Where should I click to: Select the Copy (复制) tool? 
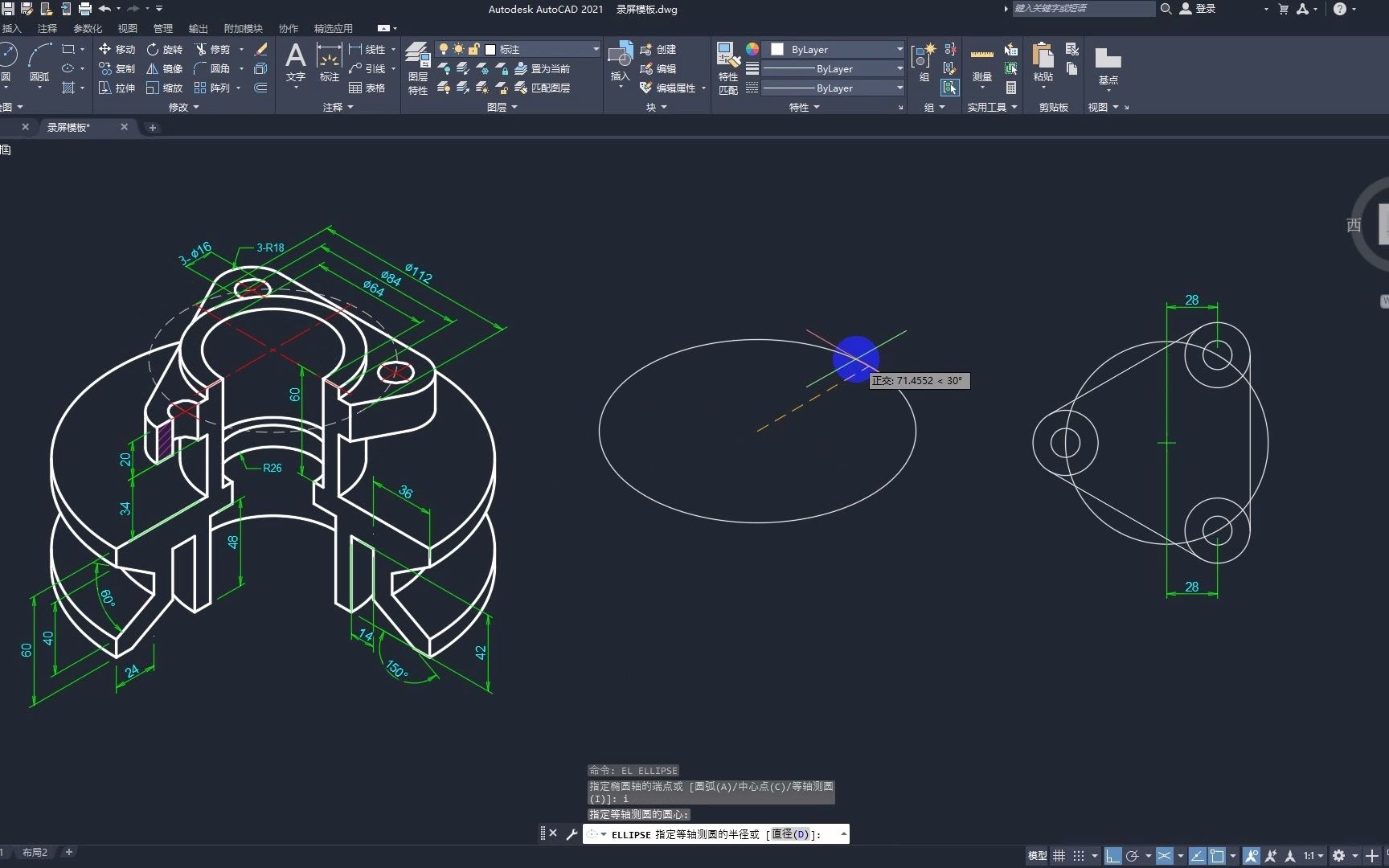click(117, 68)
